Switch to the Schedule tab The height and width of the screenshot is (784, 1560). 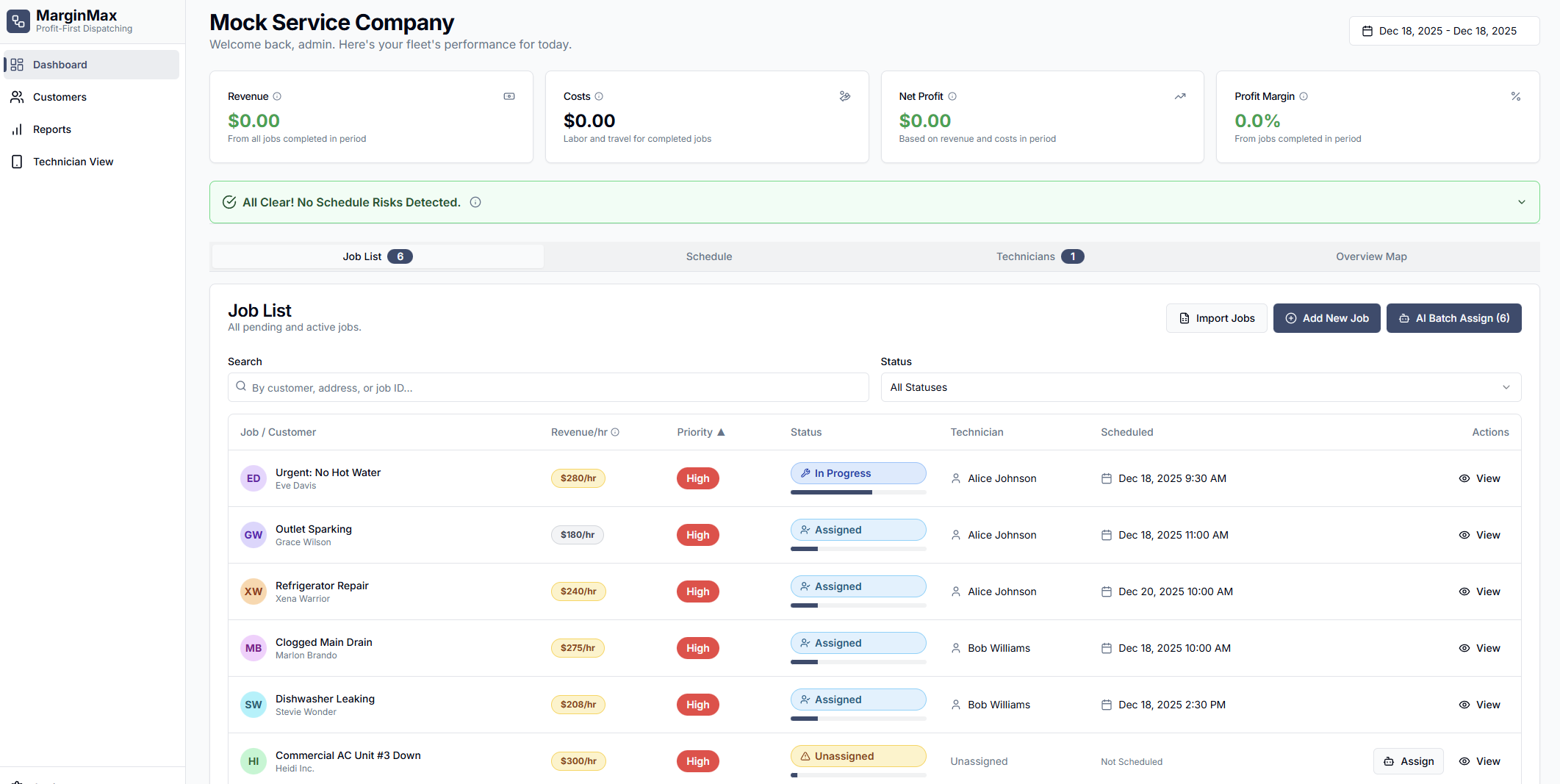(708, 256)
